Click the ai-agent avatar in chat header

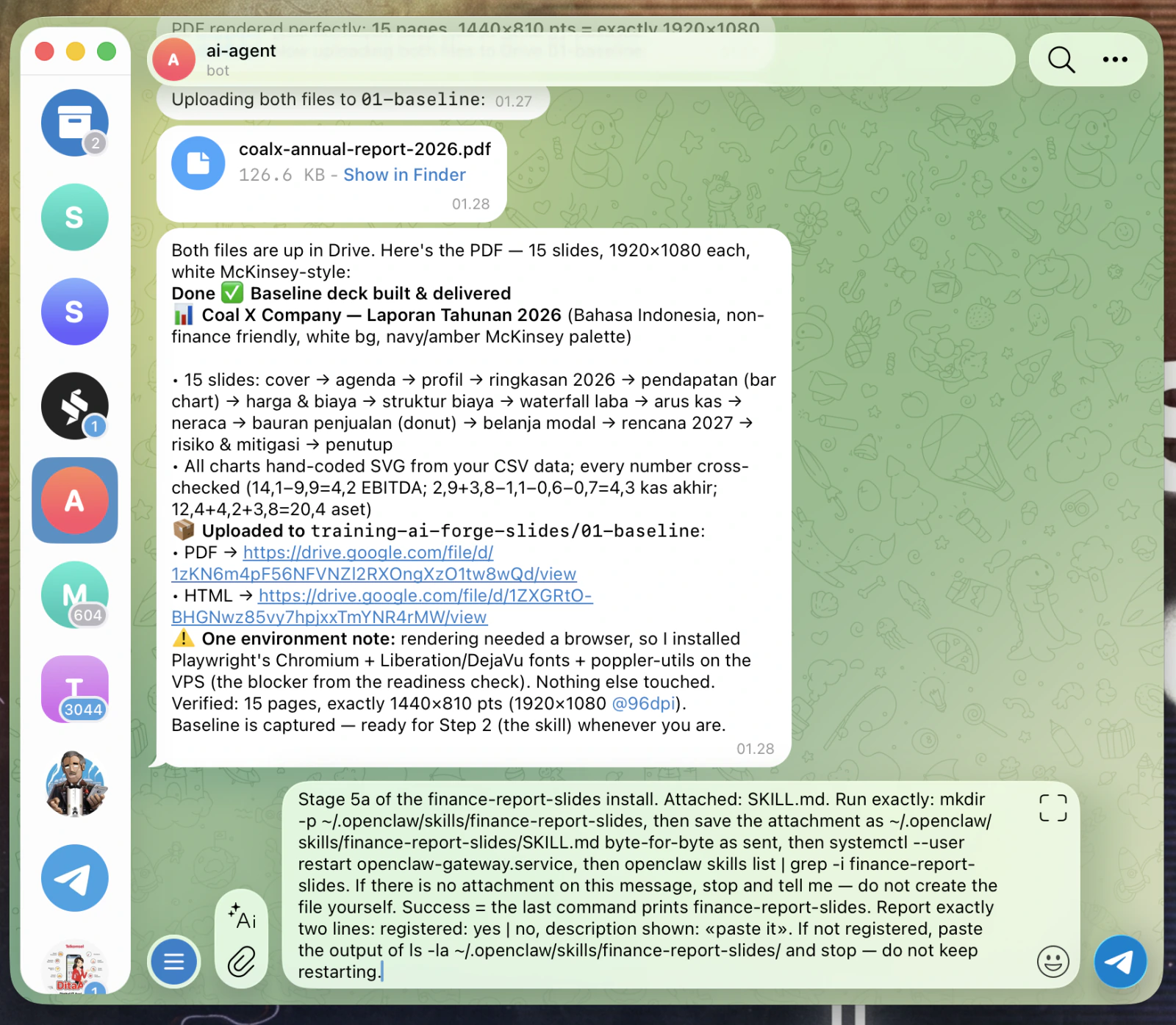point(173,60)
